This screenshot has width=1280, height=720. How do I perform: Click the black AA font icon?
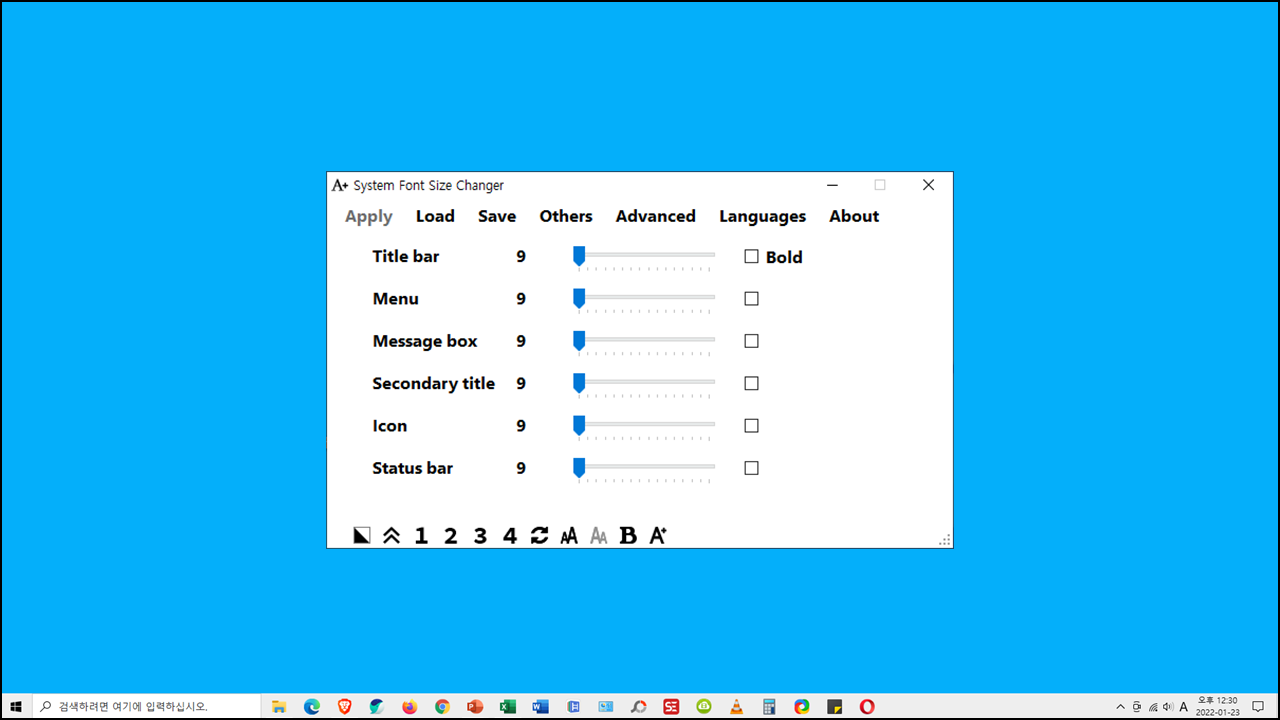click(x=569, y=536)
